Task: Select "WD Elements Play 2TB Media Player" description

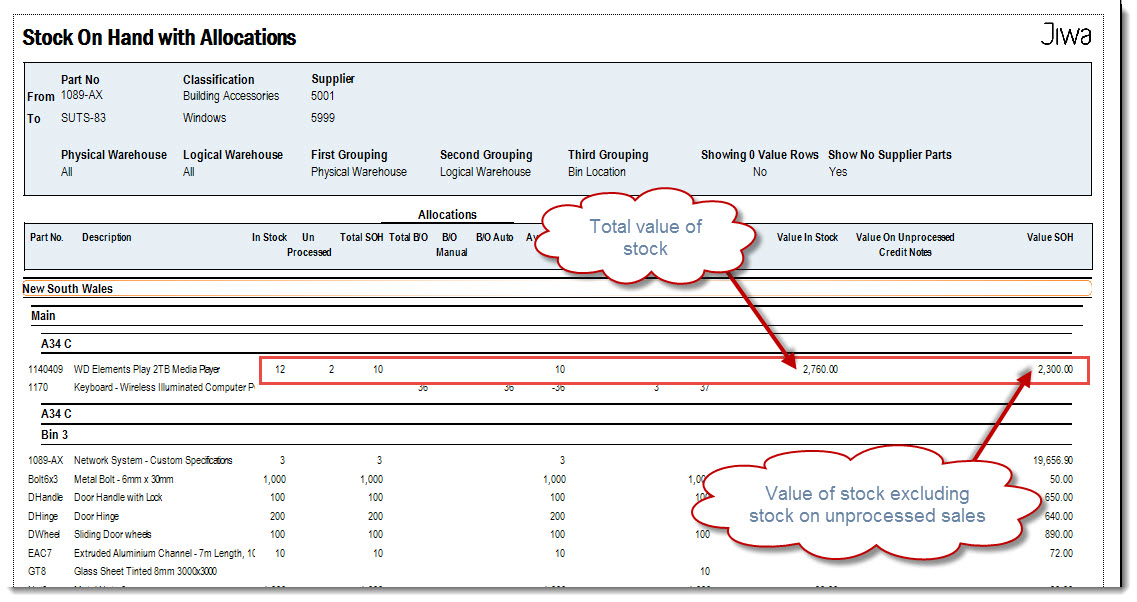Action: (x=146, y=369)
